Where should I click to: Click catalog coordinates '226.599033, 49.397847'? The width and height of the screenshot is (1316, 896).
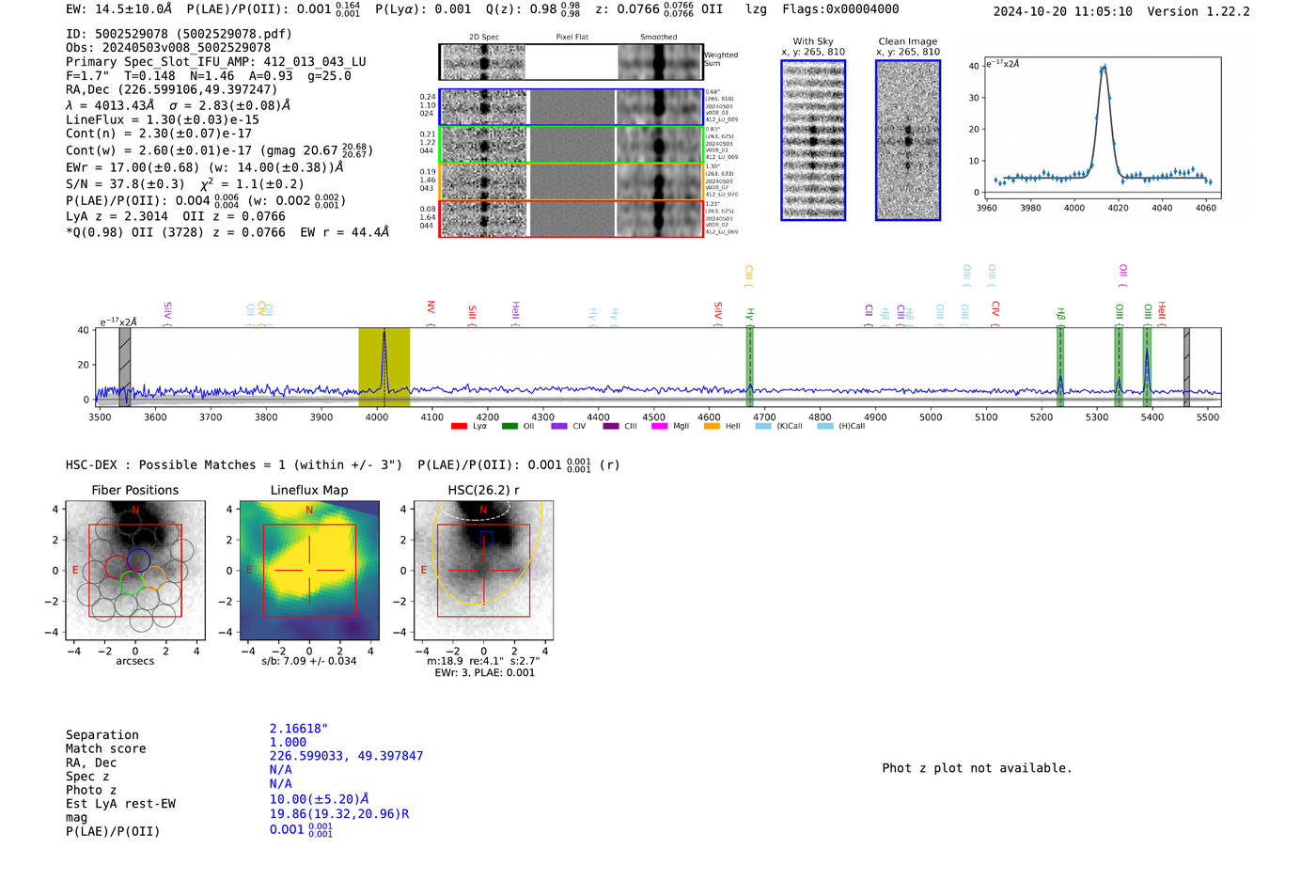pos(346,756)
